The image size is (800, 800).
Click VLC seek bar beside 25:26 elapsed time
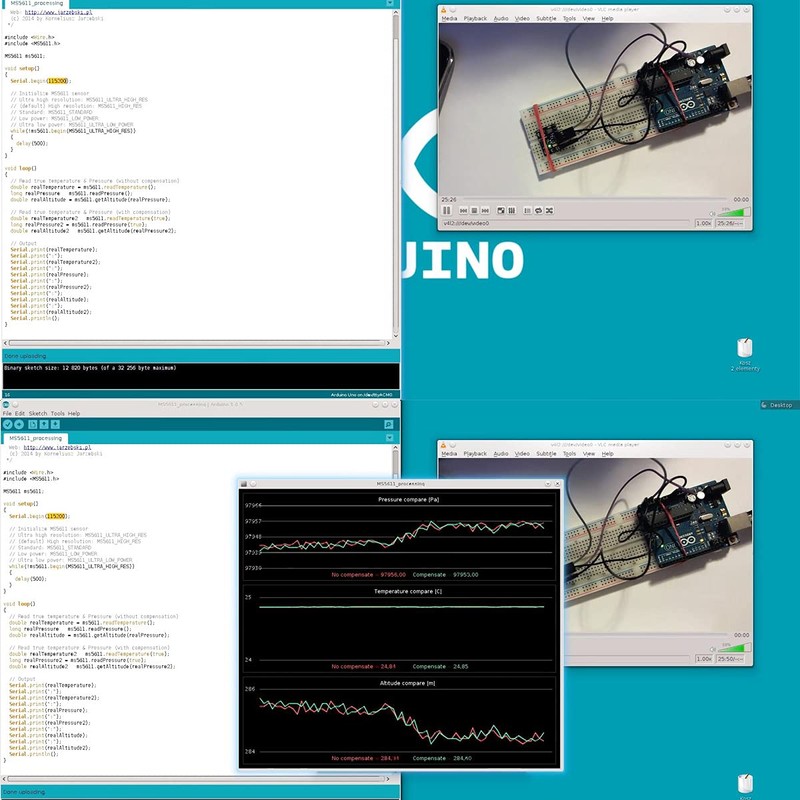click(594, 199)
